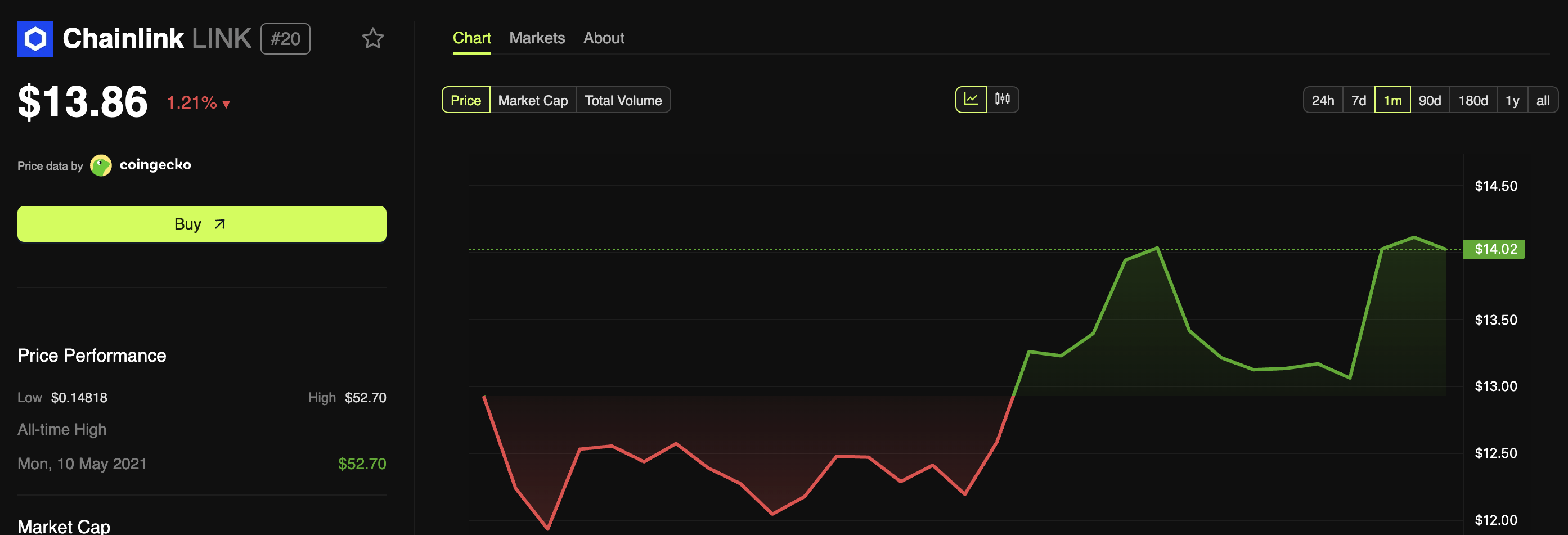Click the LINK ticker symbol
Viewport: 1568px width, 535px height.
point(222,38)
